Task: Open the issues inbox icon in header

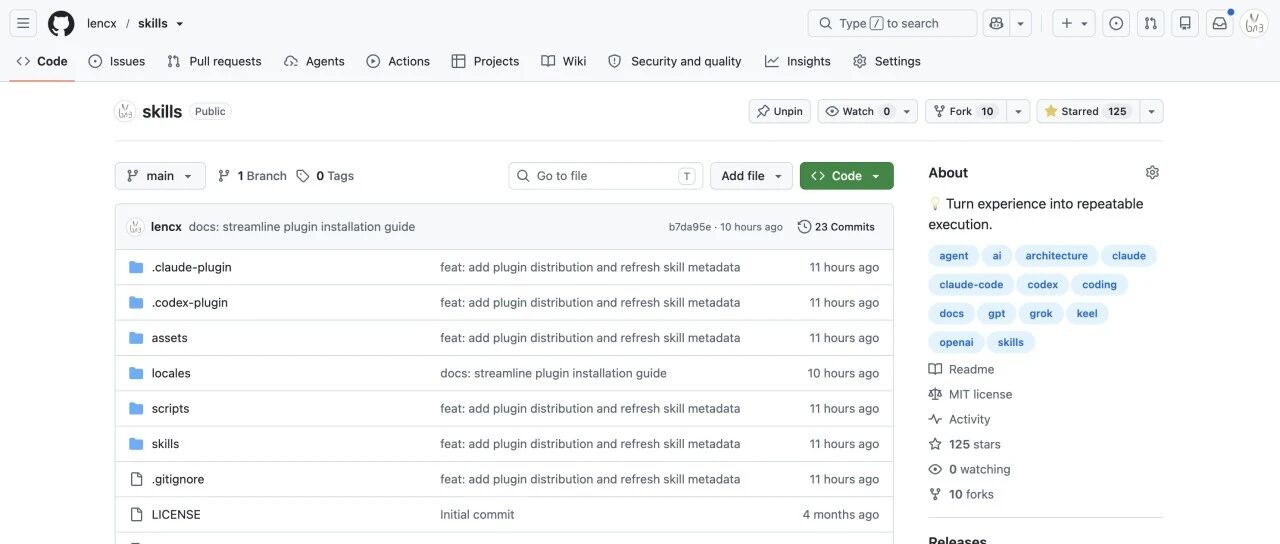Action: point(1116,23)
